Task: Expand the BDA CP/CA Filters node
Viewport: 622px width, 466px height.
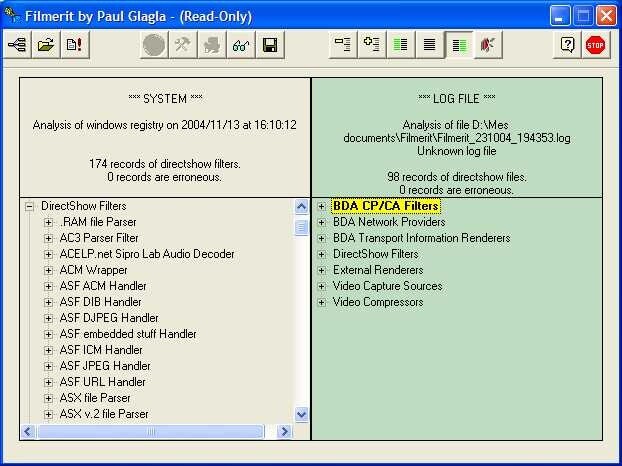Action: pos(322,206)
